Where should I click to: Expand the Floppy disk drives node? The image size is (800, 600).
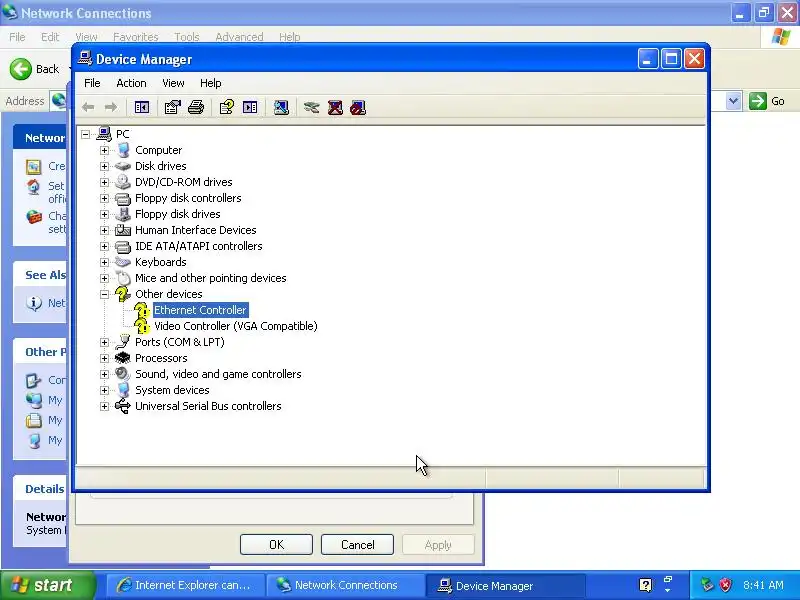[104, 214]
